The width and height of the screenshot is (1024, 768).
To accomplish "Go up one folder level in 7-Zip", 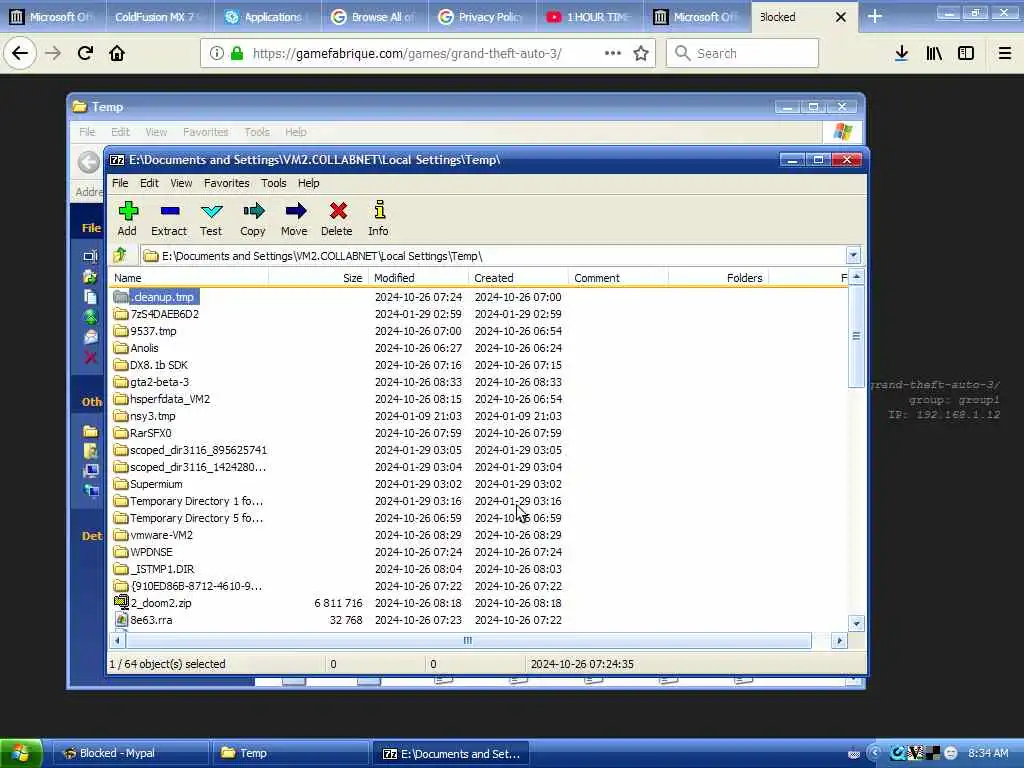I will [x=120, y=255].
